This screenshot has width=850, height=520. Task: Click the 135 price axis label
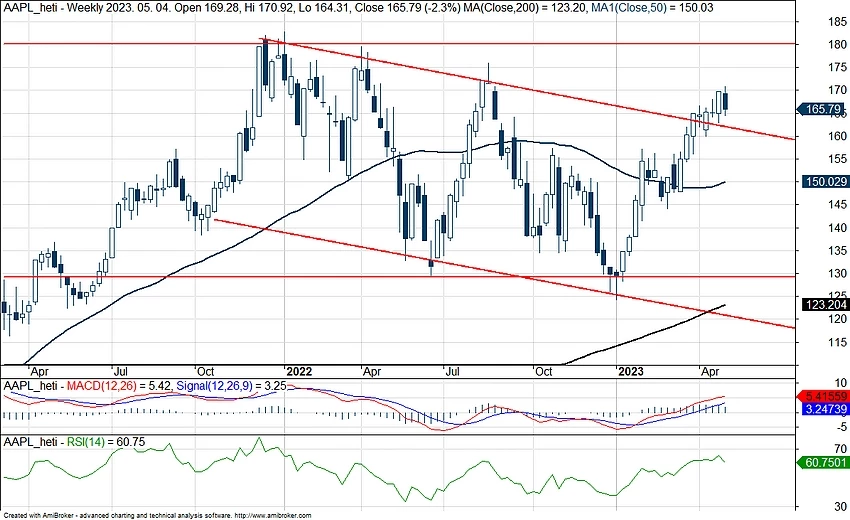(x=838, y=251)
